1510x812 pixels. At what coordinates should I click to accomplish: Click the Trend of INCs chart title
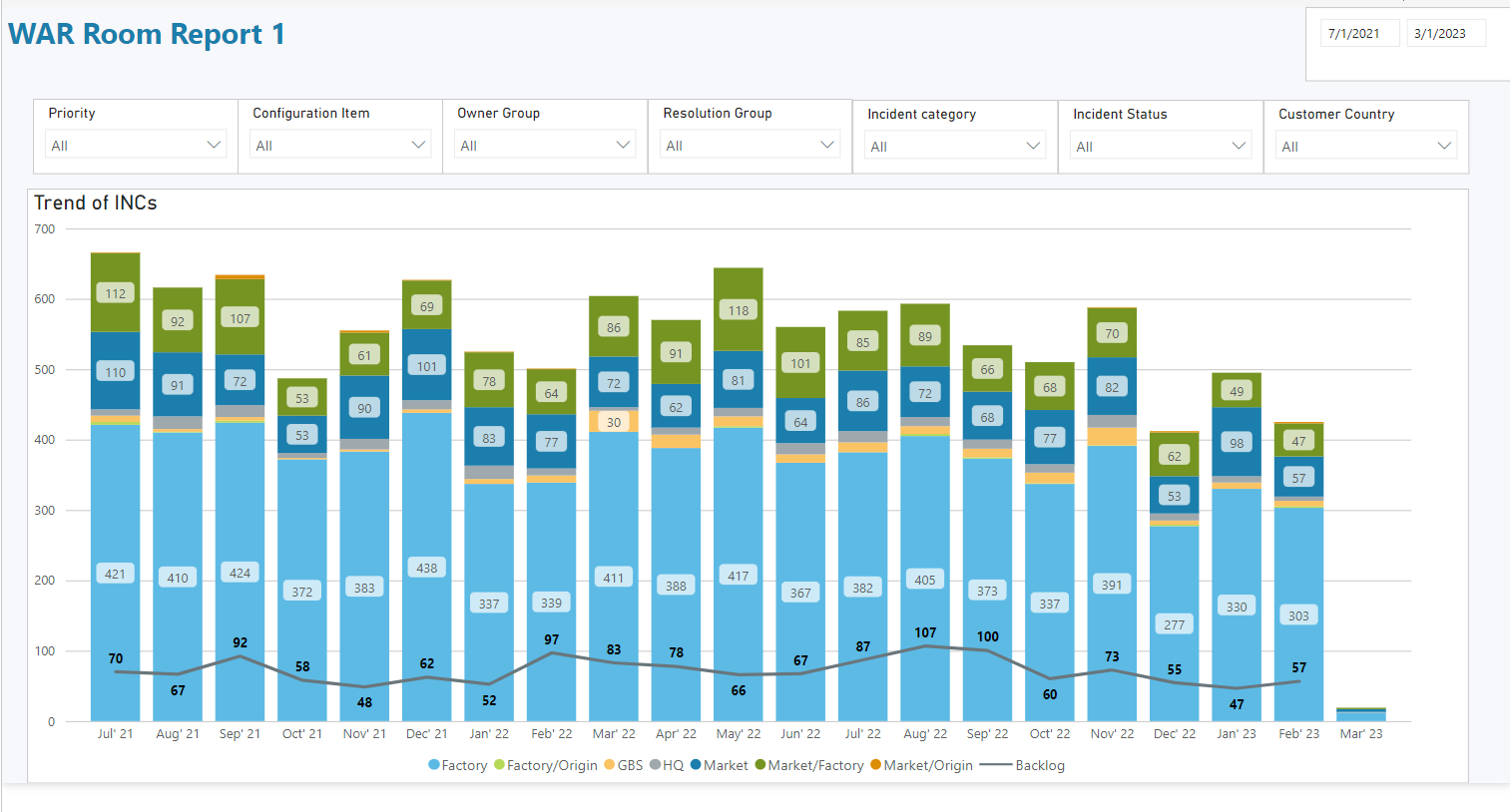(x=96, y=203)
